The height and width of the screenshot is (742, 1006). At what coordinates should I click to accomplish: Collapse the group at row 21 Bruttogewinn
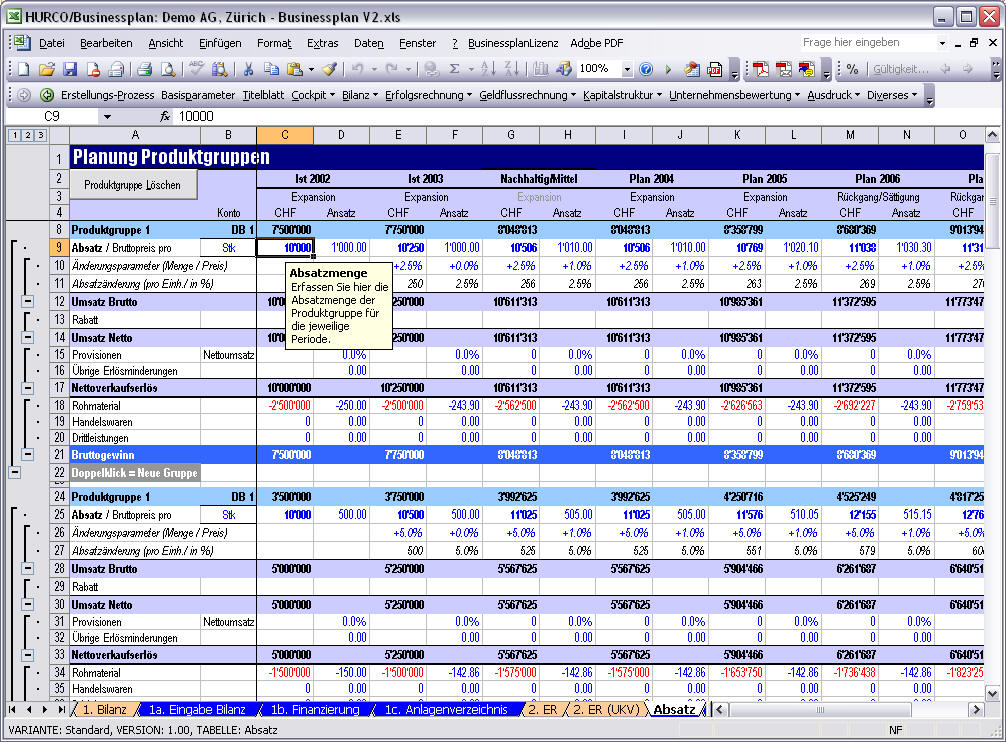click(x=28, y=454)
